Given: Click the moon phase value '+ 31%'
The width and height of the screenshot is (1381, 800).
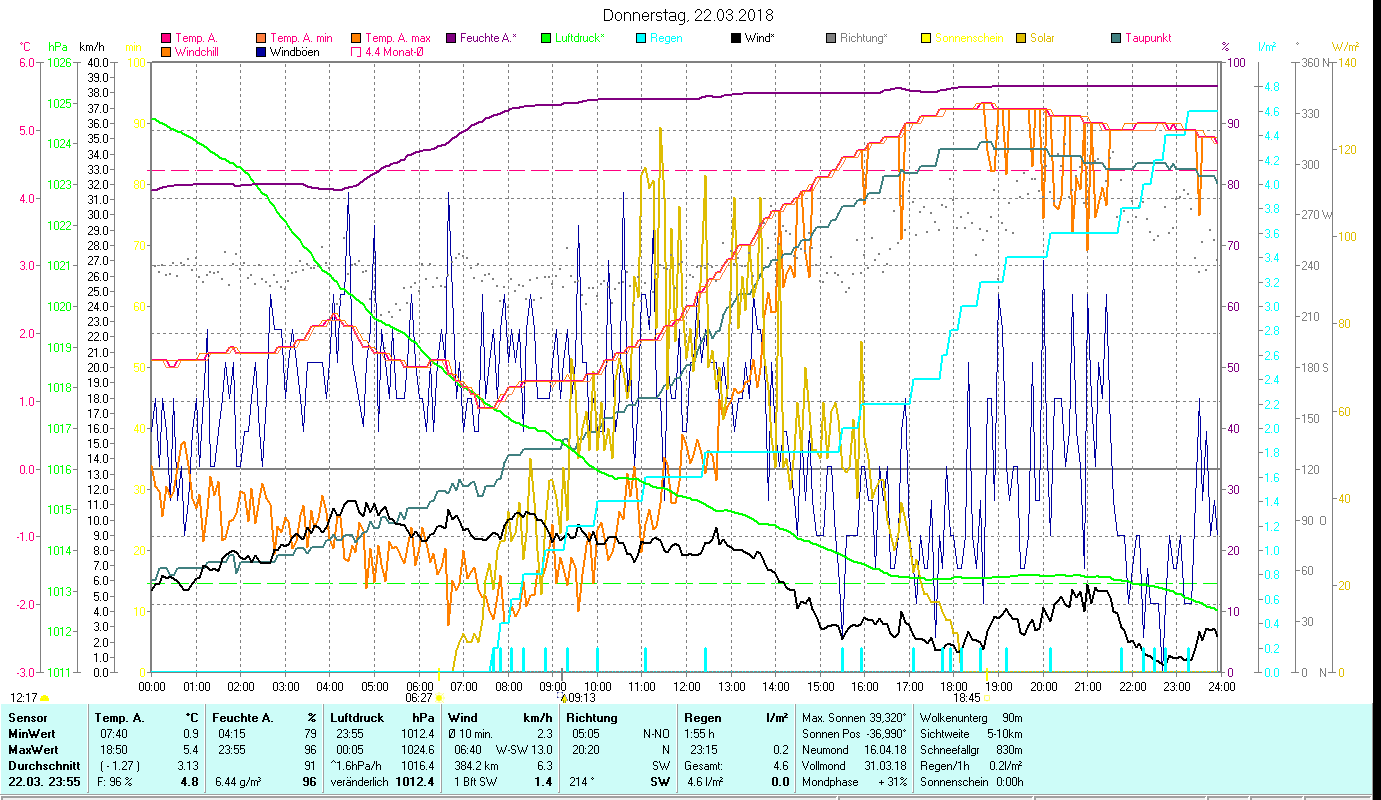Looking at the screenshot, I should pos(892,782).
